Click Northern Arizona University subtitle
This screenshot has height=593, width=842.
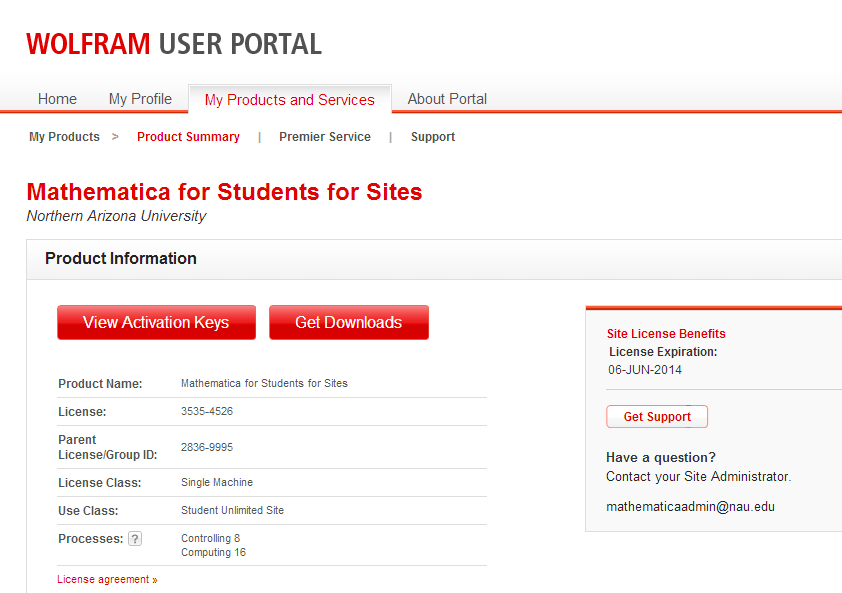point(117,216)
